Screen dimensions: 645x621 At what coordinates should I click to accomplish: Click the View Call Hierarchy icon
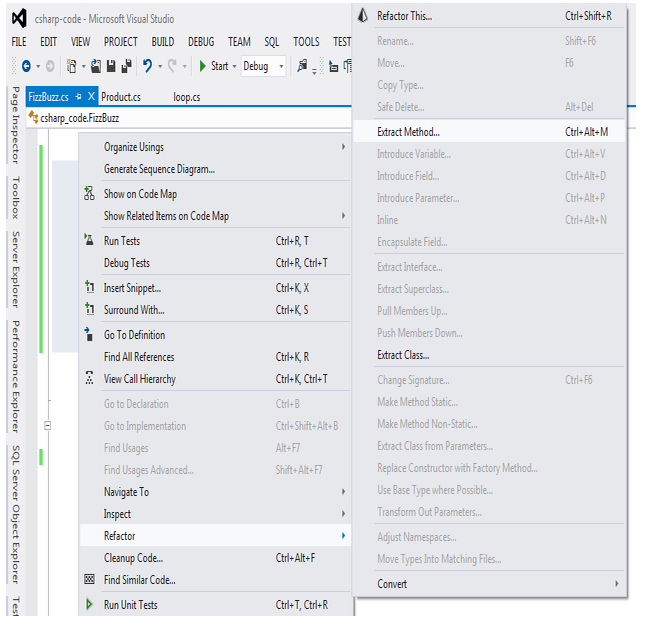89,378
